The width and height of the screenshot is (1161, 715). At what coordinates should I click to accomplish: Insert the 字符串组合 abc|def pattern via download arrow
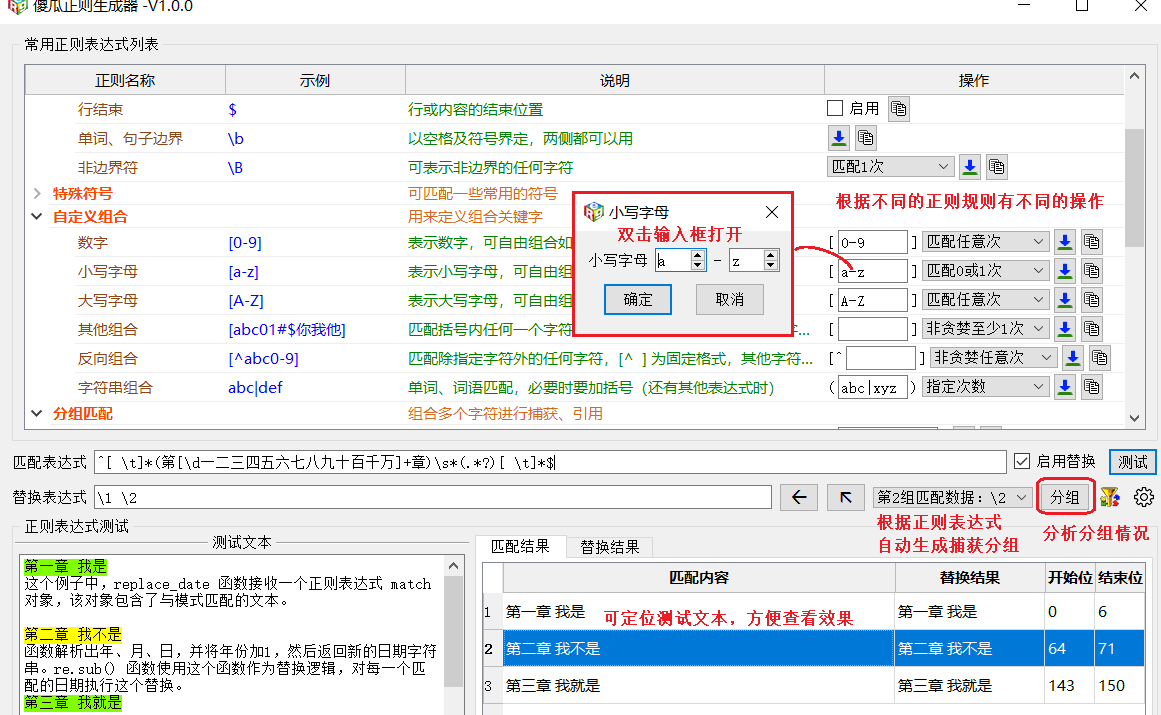pyautogui.click(x=1065, y=387)
